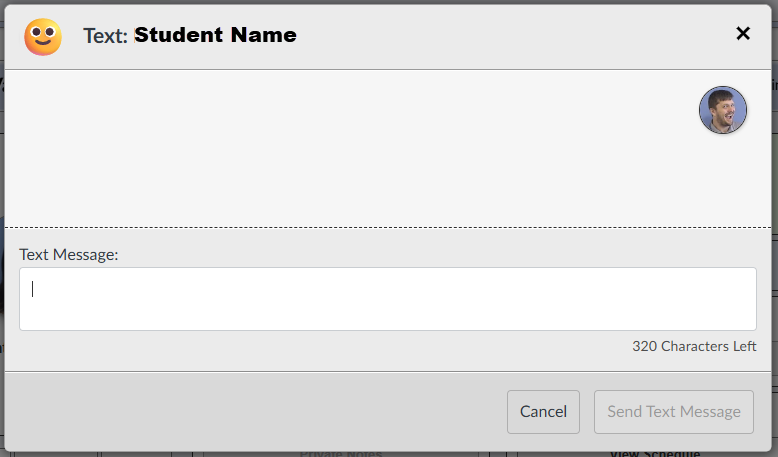The image size is (778, 457).
Task: Click the empty header area beside Student Name
Action: pos(511,36)
